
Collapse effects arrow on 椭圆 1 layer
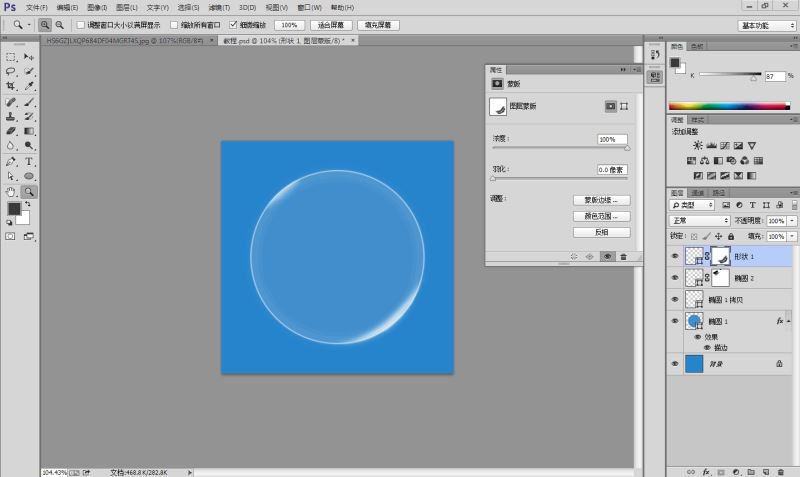tap(791, 321)
